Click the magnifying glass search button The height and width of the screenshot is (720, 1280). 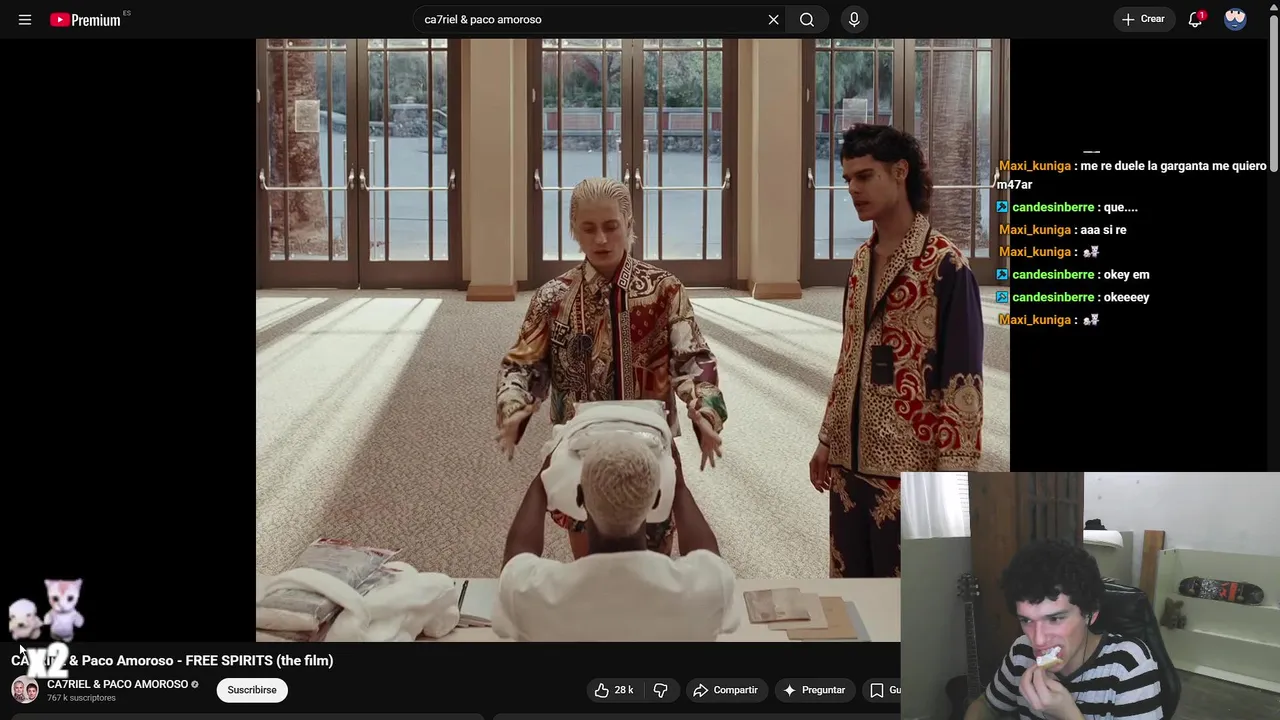tap(807, 19)
